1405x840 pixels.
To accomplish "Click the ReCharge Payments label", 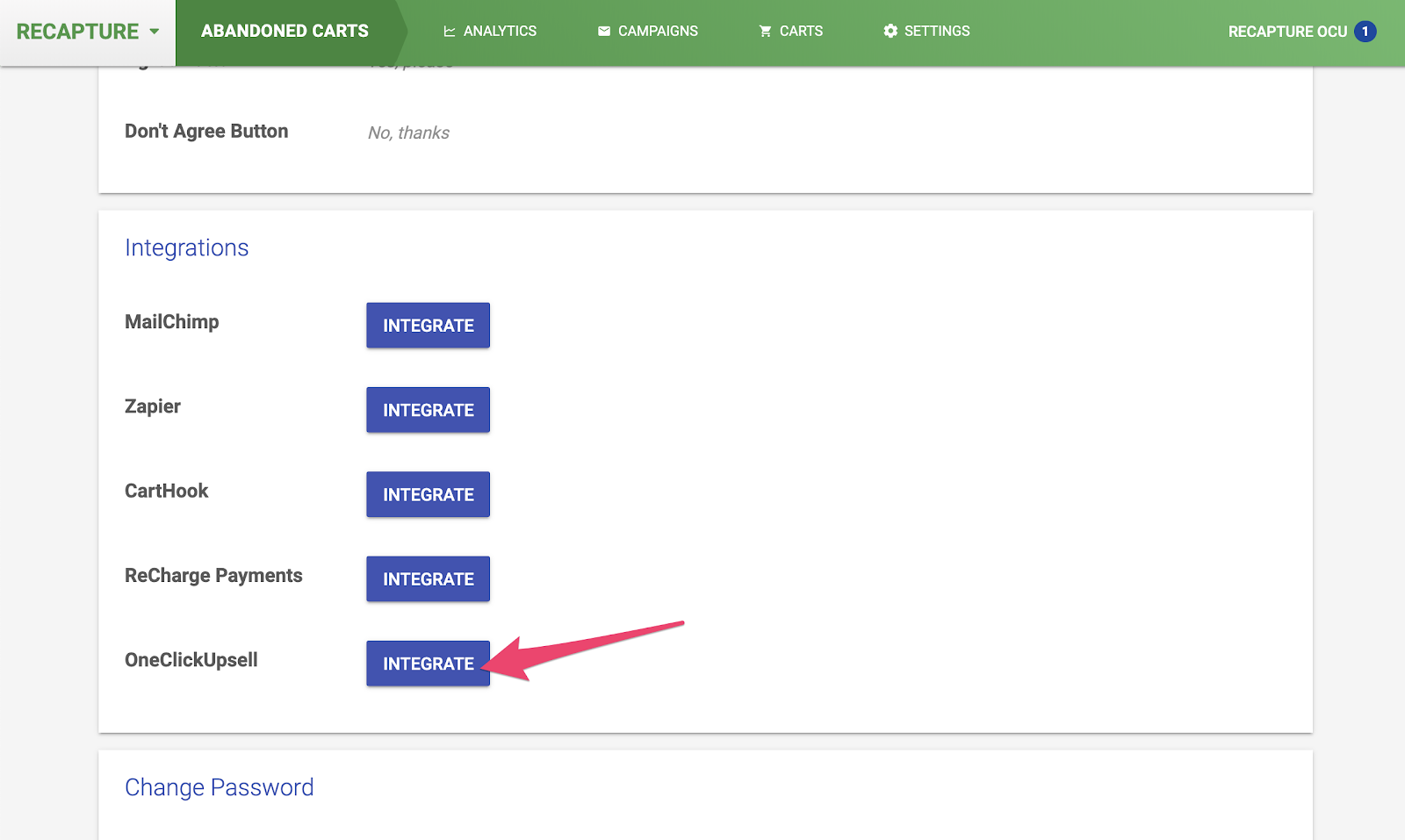I will point(213,576).
